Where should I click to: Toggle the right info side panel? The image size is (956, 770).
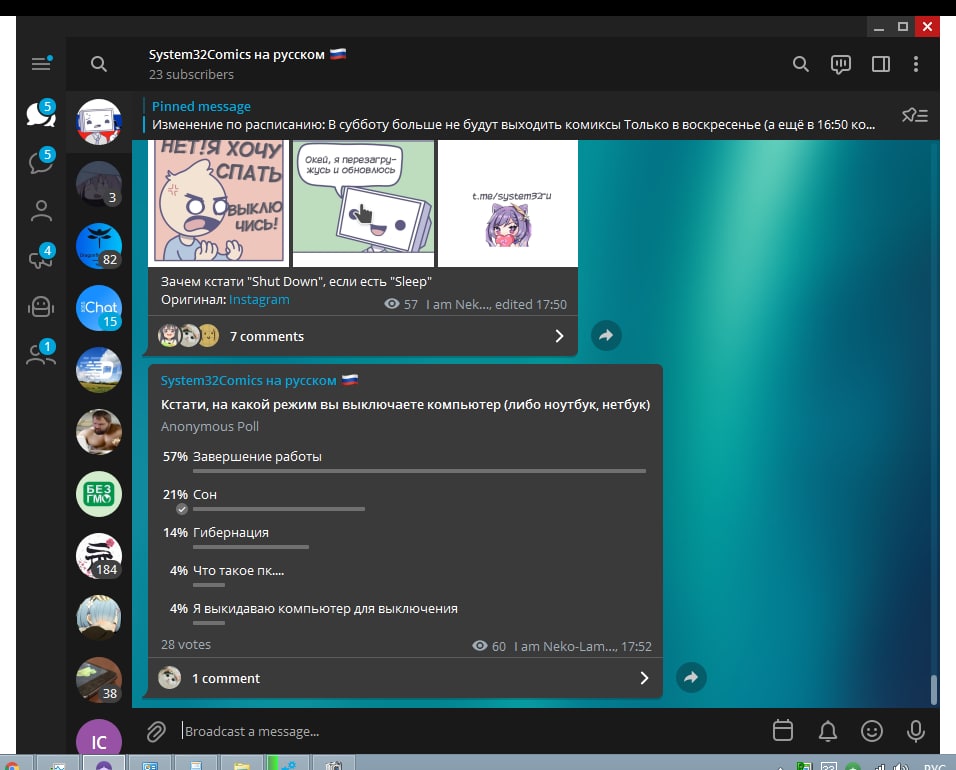click(x=880, y=64)
